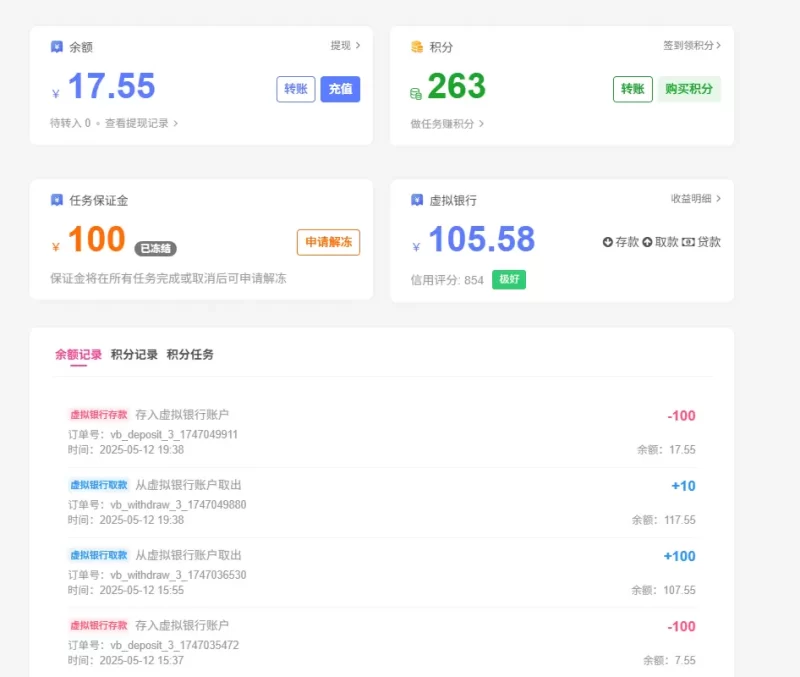
Task: Click the blue 充值 recharge button
Action: (340, 89)
